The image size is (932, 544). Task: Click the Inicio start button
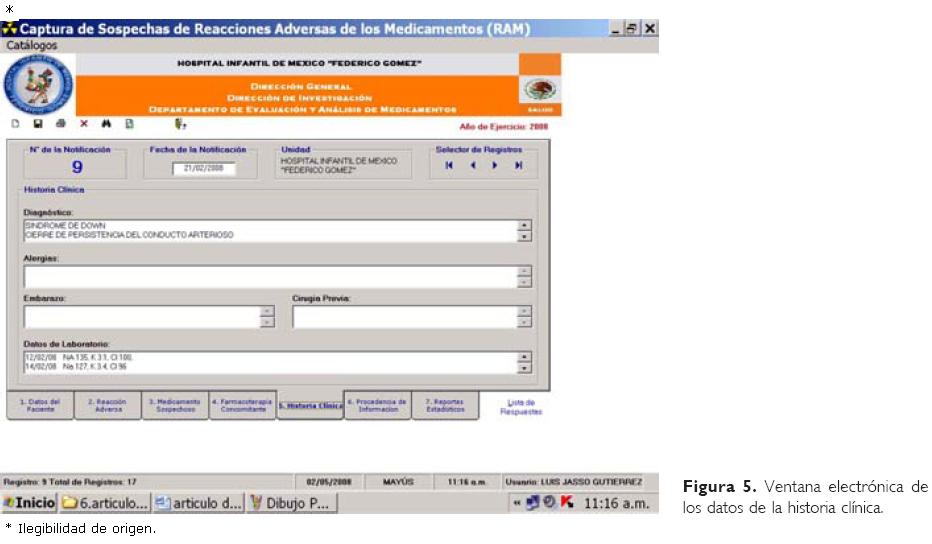(x=29, y=503)
